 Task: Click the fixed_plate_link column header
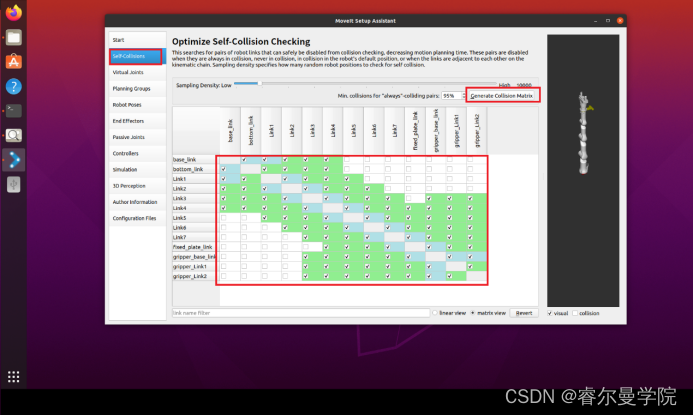415,131
